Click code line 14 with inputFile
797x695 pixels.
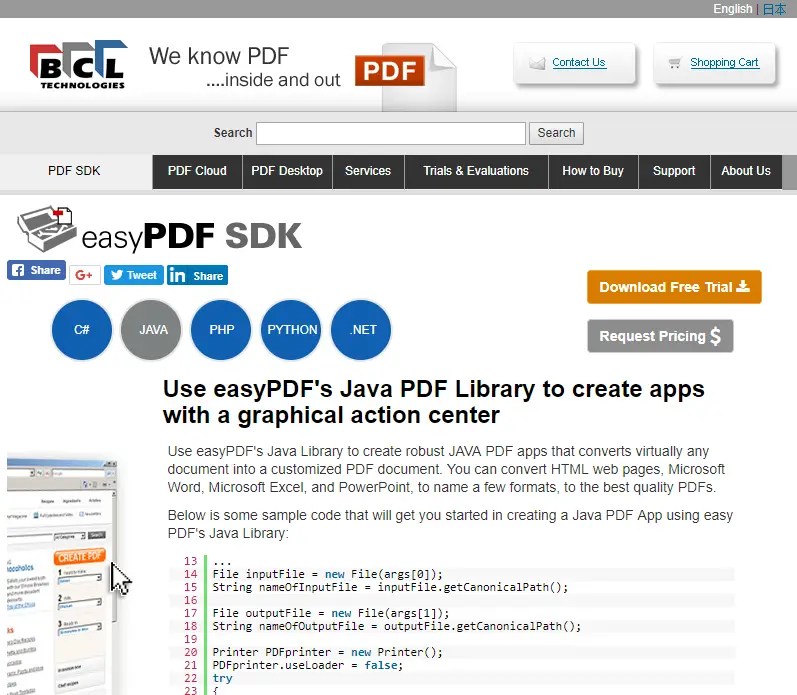tap(327, 575)
